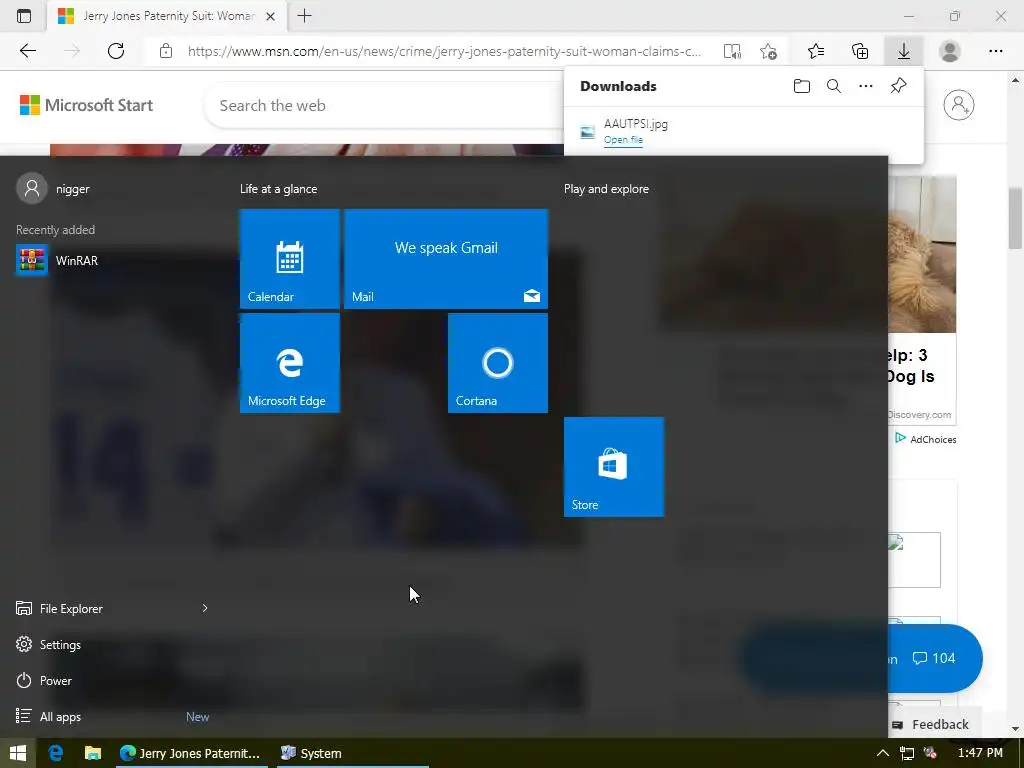Open the Favorites list icon
Screen dimensions: 1024x768
[816, 51]
